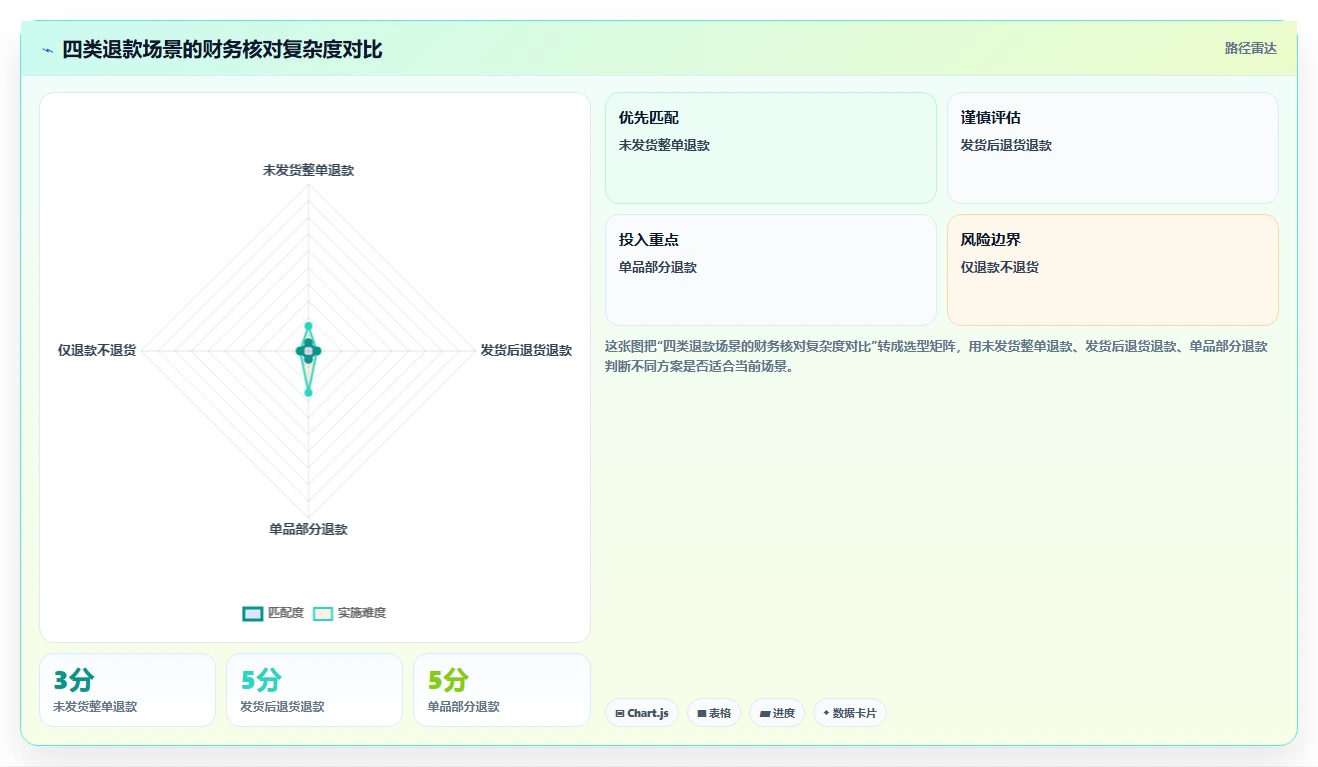
Task: Click 未发货整单退款 text in 优先匹配 card
Action: [x=664, y=145]
